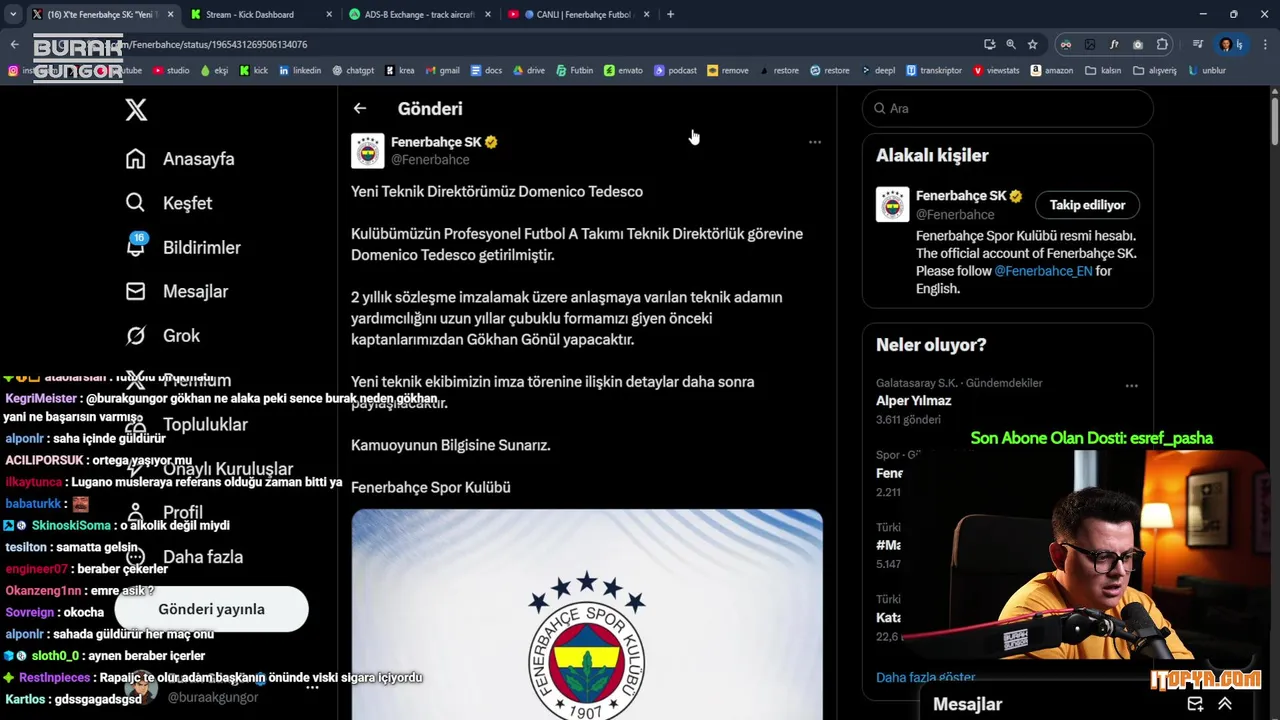Open the tab search dropdown arrow

[13, 14]
